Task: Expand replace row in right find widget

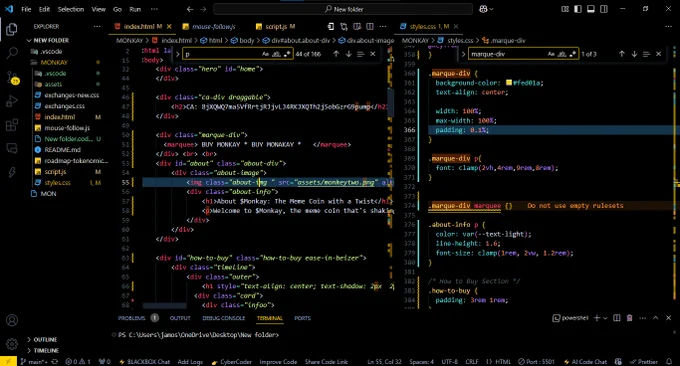Action: (463, 54)
